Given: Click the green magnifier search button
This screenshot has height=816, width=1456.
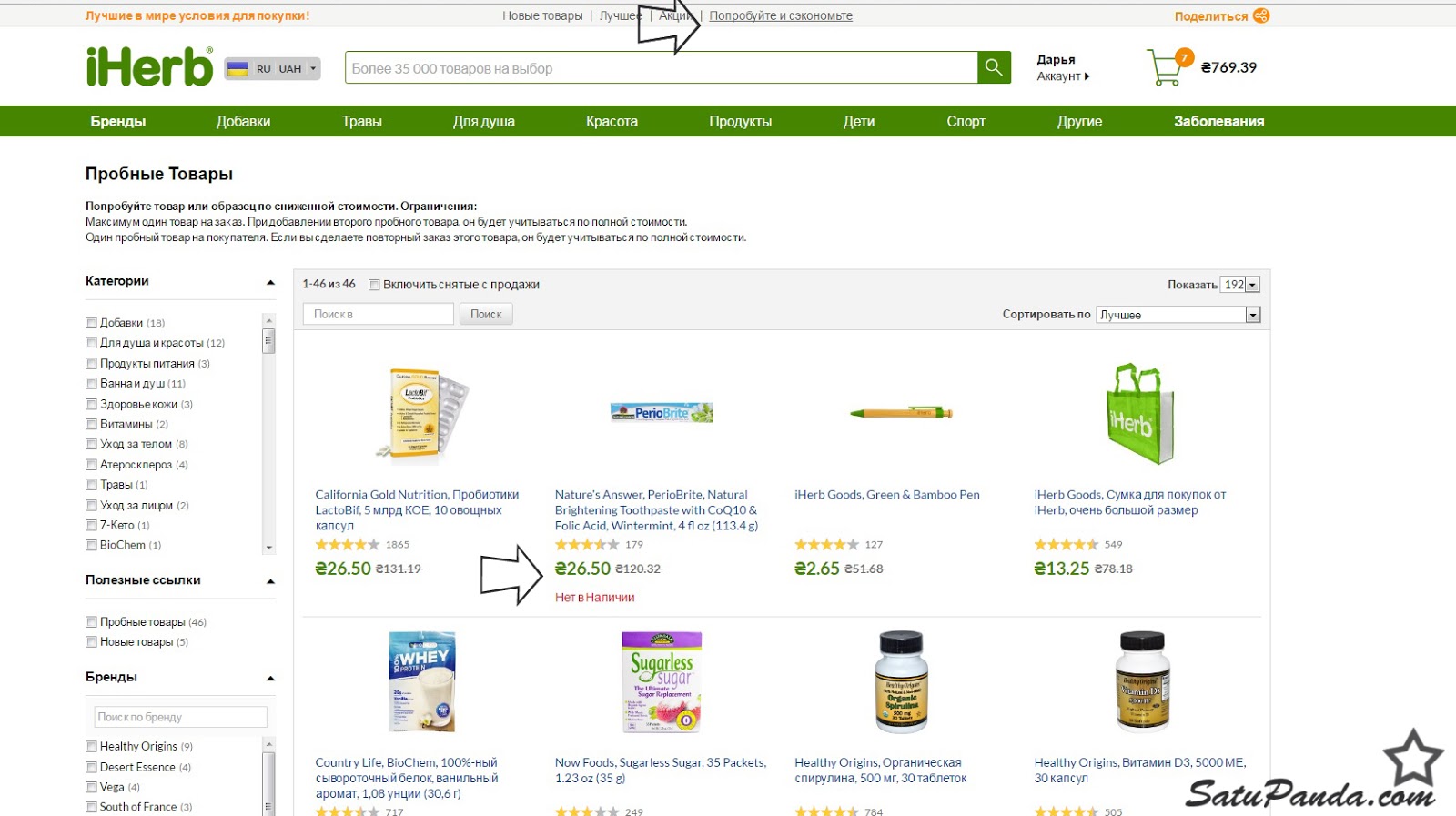Looking at the screenshot, I should point(994,67).
